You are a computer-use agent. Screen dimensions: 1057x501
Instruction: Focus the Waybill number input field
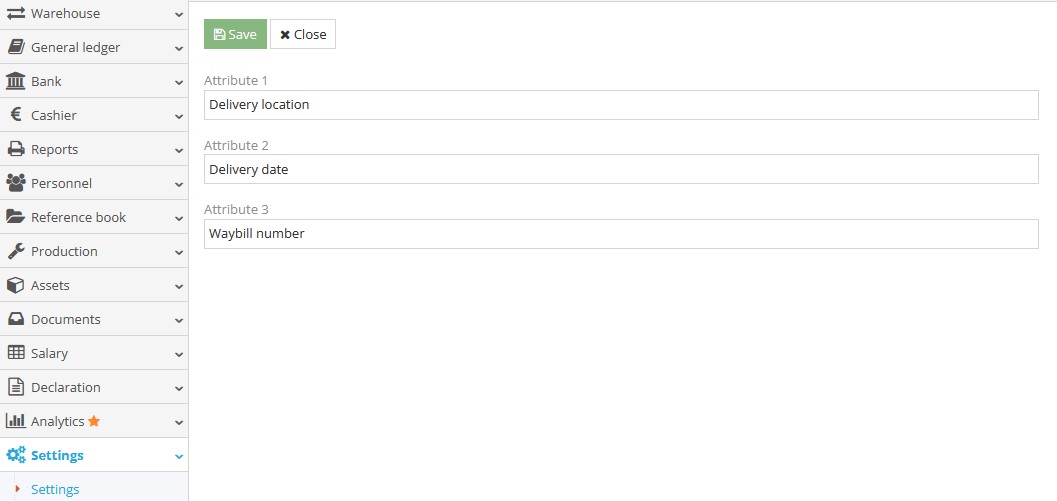[x=621, y=234]
